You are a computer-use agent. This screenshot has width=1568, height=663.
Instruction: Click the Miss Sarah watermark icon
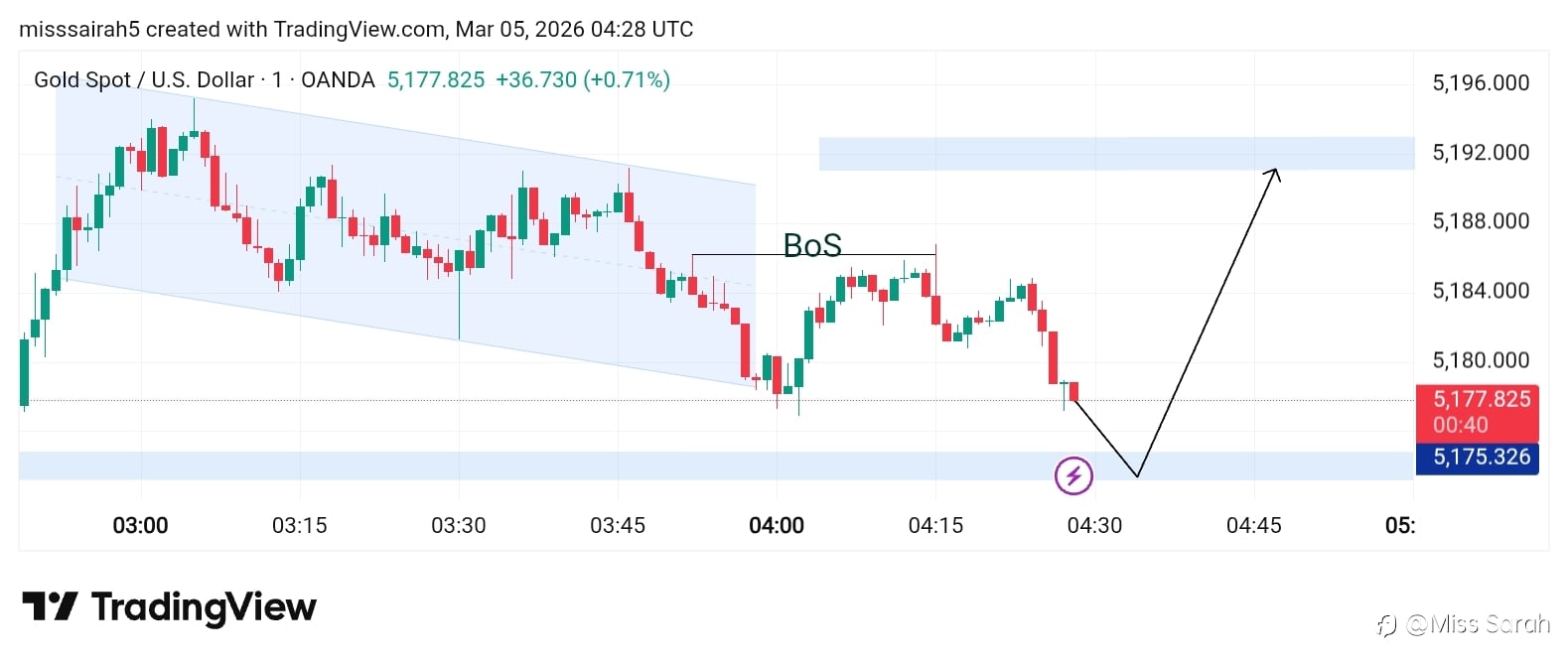1387,624
